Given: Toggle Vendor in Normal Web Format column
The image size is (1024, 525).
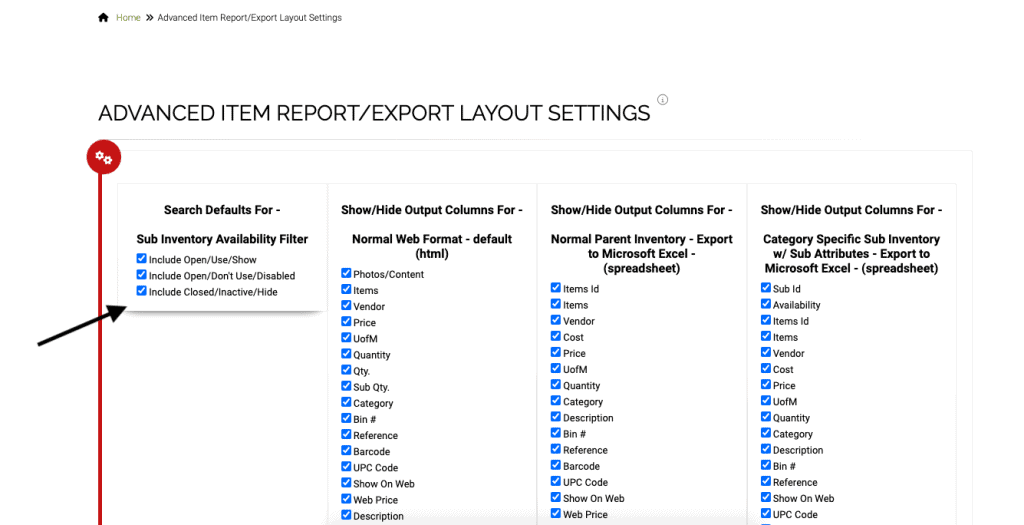Looking at the screenshot, I should [x=346, y=306].
